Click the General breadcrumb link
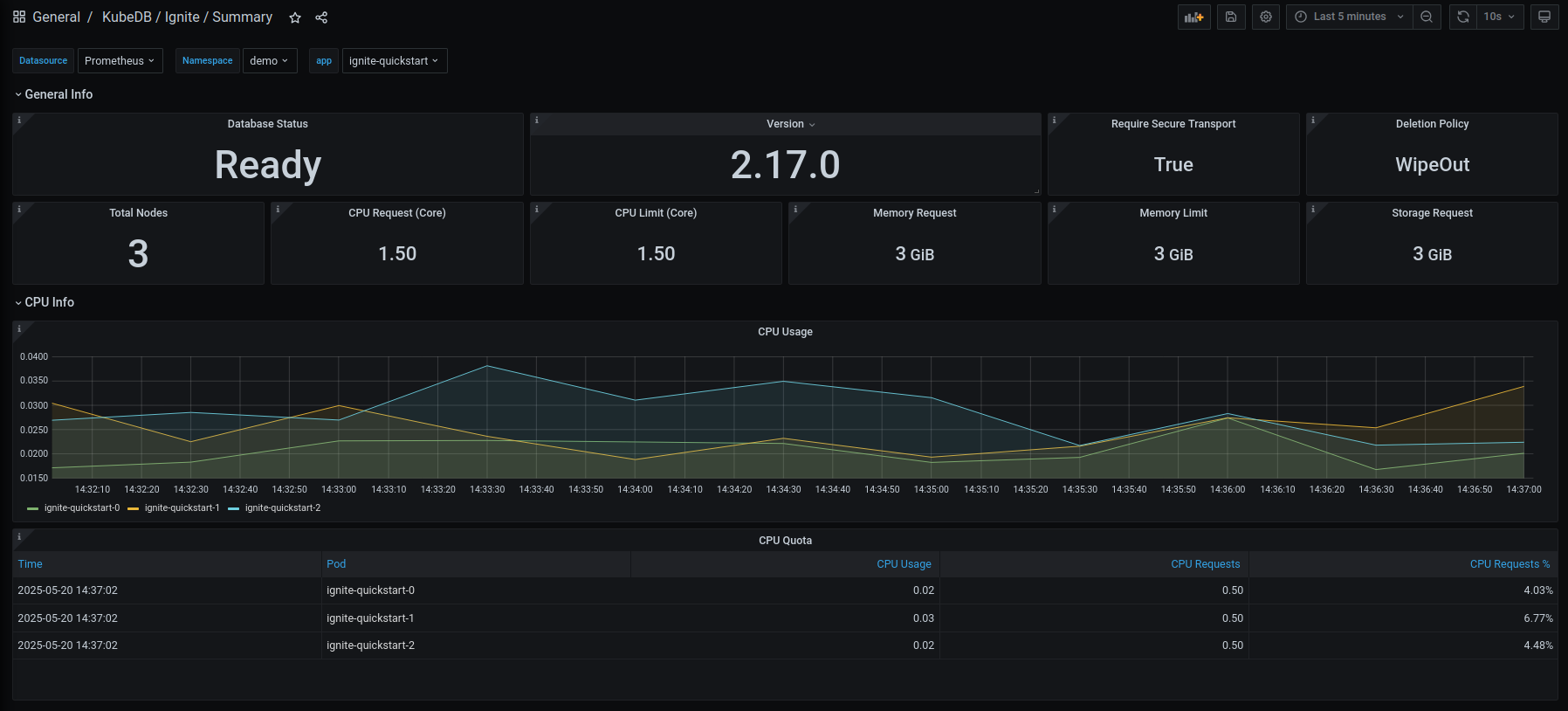Image resolution: width=1568 pixels, height=711 pixels. (56, 17)
